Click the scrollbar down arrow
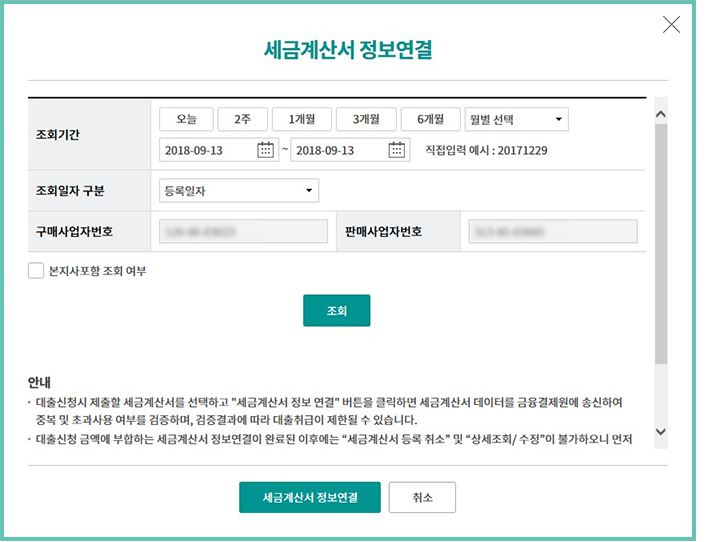This screenshot has width=712, height=542. pos(660,431)
